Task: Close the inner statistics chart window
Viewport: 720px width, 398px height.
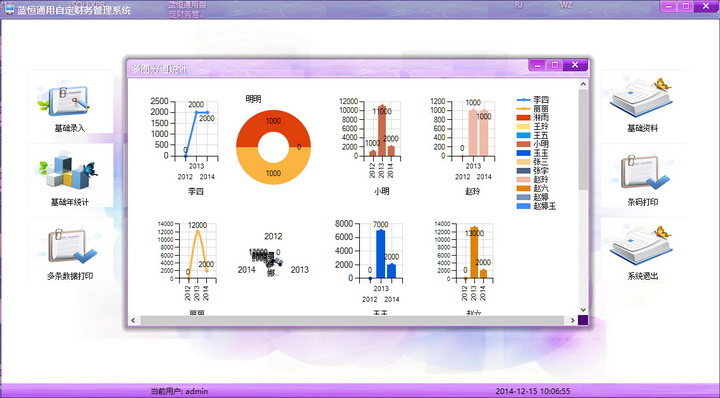Action: [x=575, y=65]
